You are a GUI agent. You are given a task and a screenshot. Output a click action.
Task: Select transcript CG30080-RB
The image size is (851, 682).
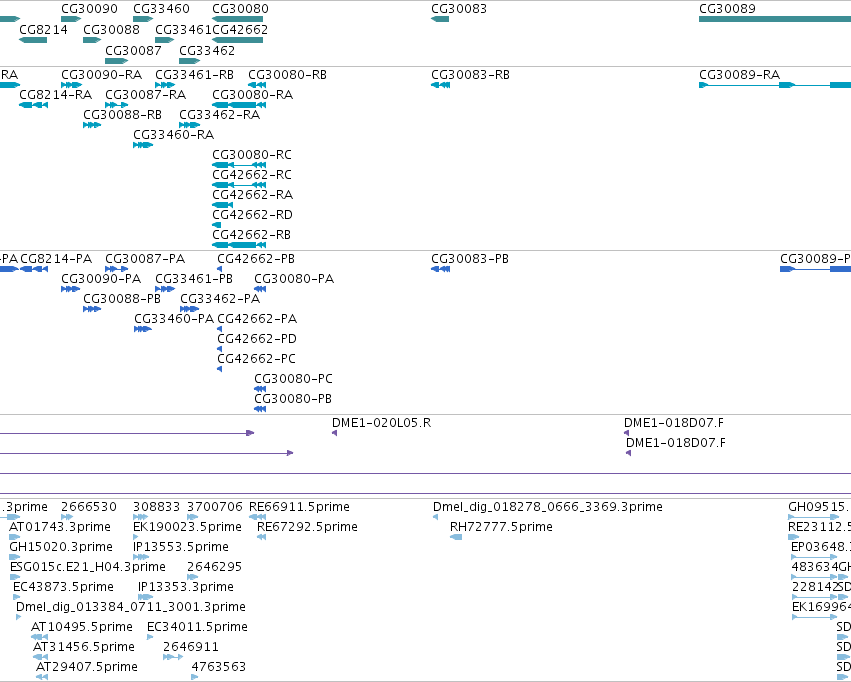point(287,75)
